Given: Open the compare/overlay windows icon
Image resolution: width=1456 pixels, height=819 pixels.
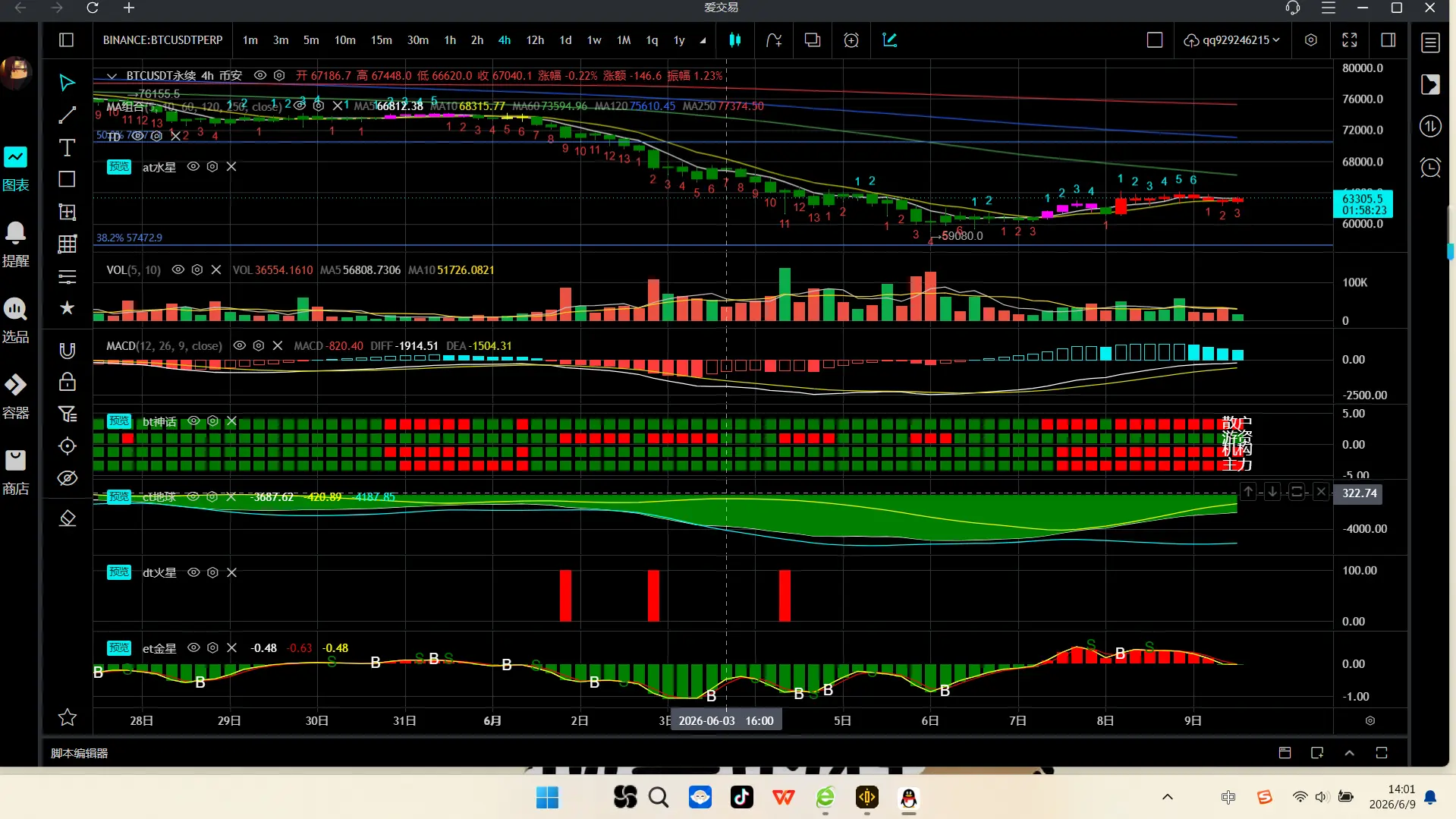Looking at the screenshot, I should [x=812, y=40].
